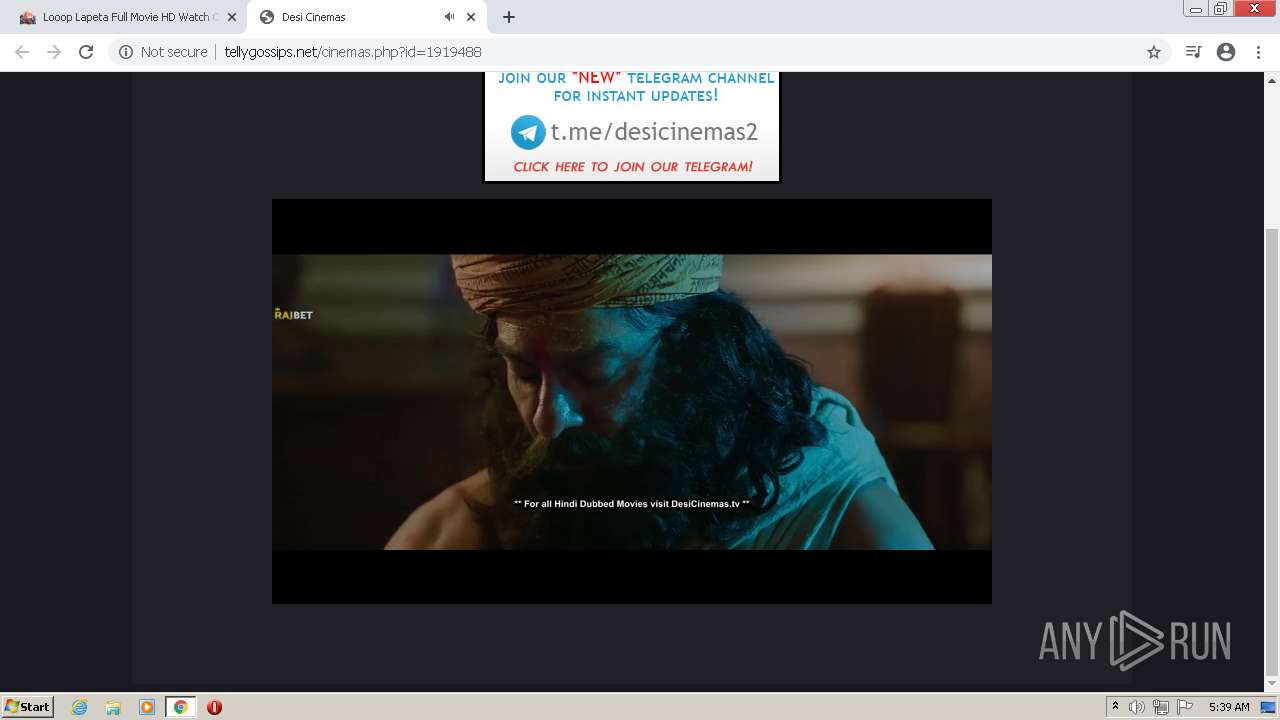1280x720 pixels.
Task: Bookmark this page with star icon
Action: click(1153, 52)
